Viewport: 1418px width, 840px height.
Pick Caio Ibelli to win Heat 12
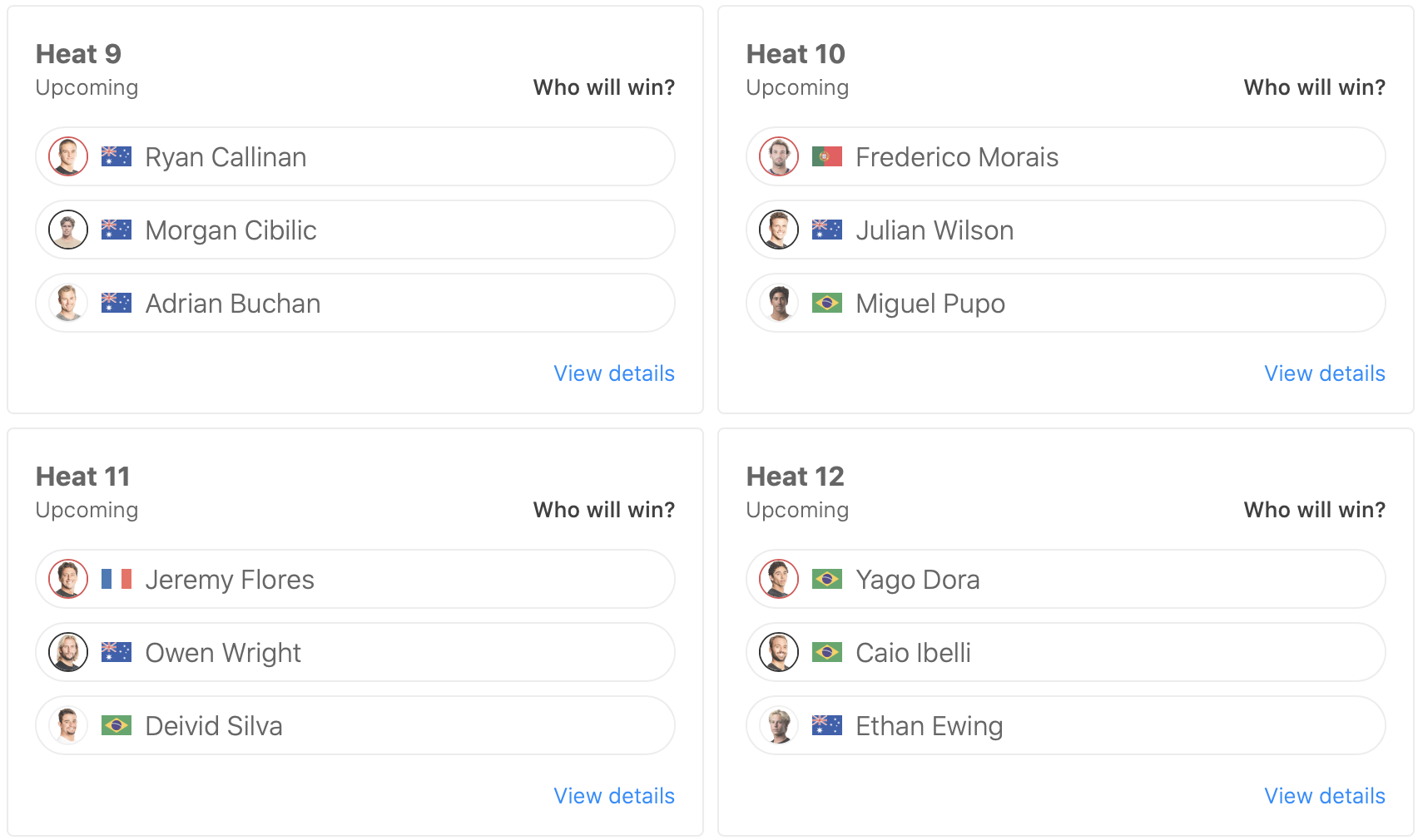point(1065,652)
